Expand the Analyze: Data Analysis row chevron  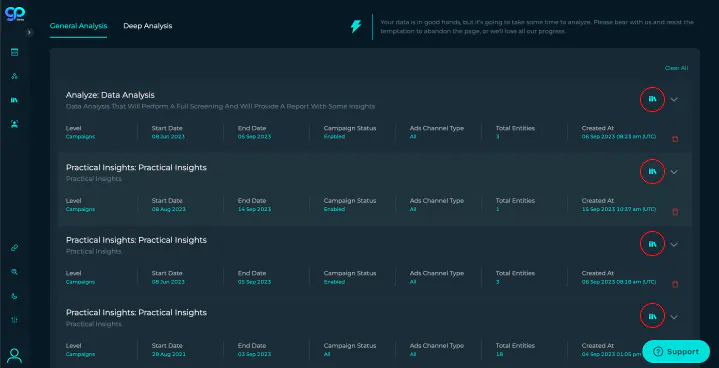click(674, 99)
